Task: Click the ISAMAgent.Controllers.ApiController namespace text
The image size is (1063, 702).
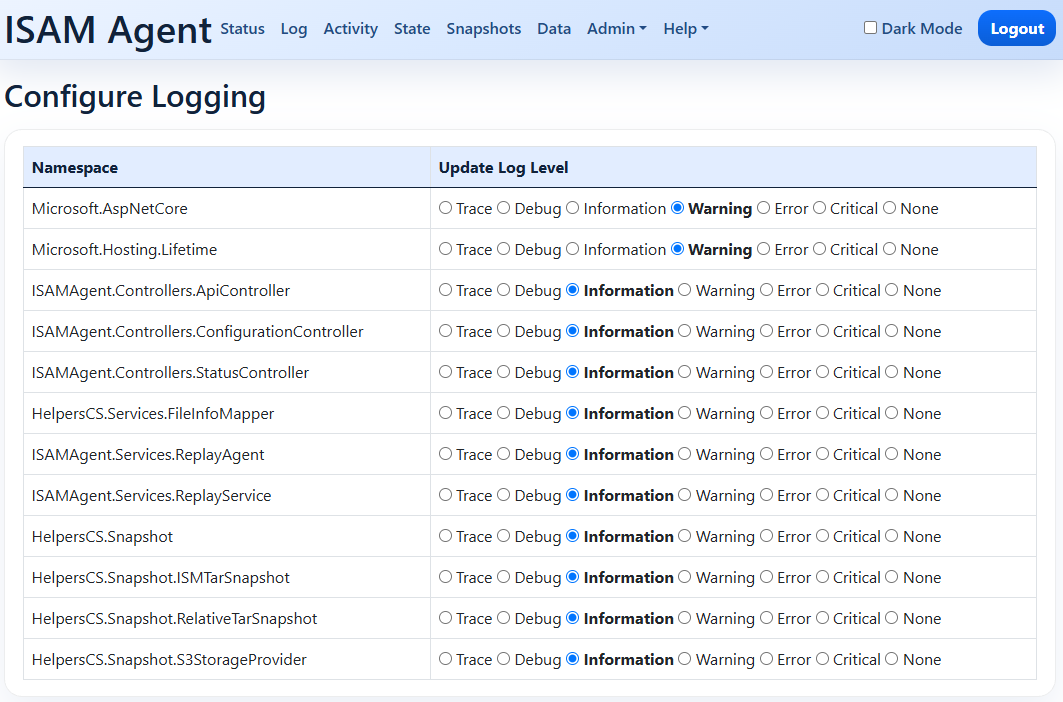Action: point(161,291)
